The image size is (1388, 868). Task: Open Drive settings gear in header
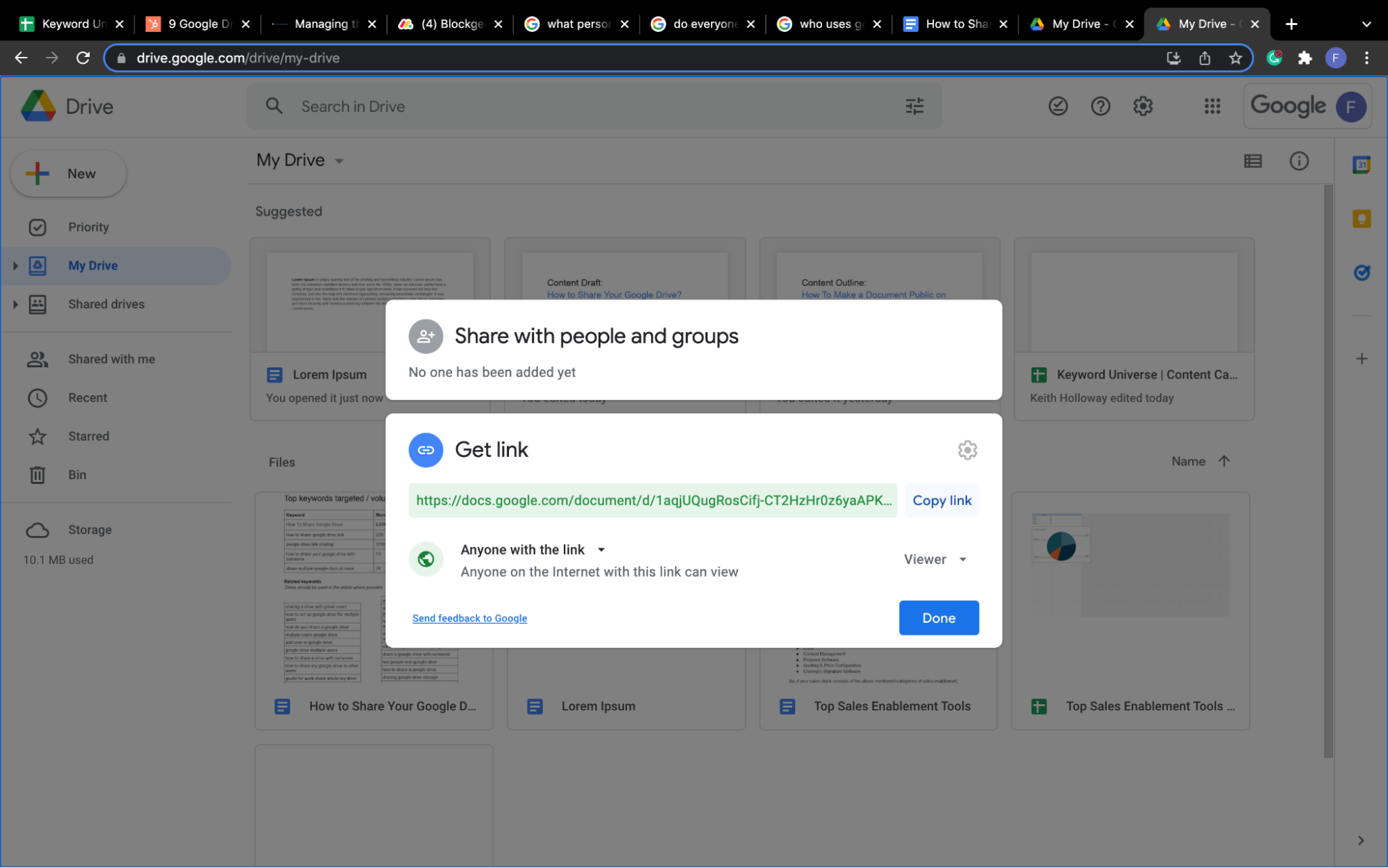(x=1143, y=106)
